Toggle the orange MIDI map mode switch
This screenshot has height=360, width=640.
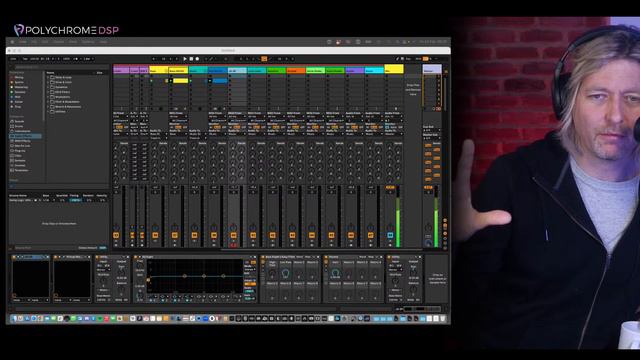425,59
